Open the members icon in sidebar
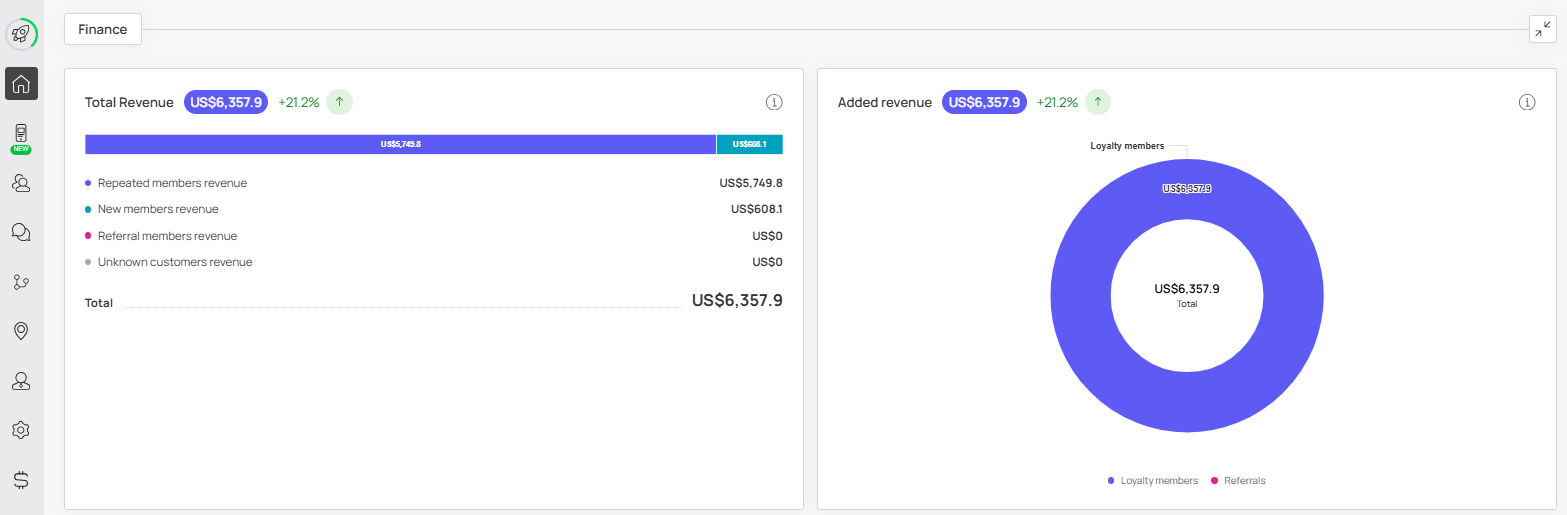 click(x=21, y=183)
